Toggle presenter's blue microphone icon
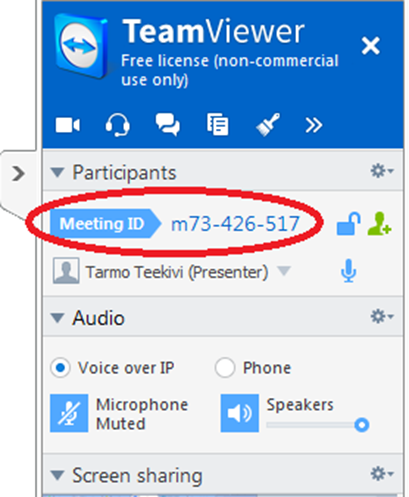Viewport: 409px width, 497px height. click(349, 270)
